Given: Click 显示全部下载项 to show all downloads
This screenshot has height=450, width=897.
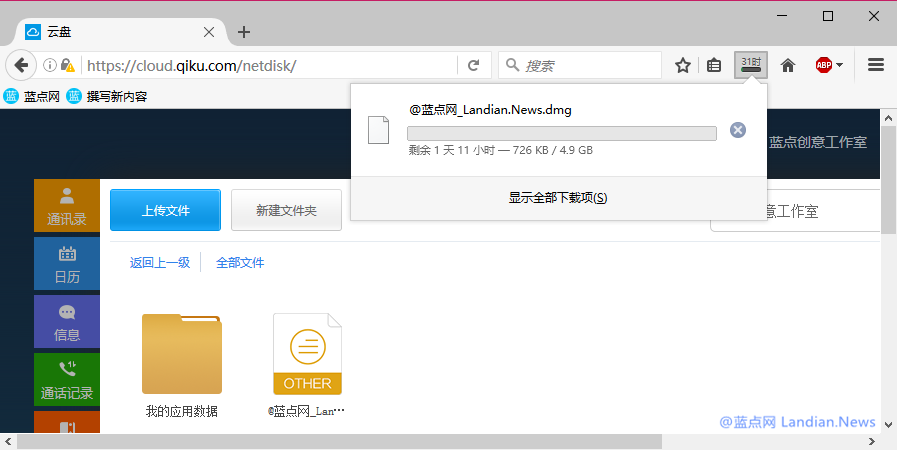Looking at the screenshot, I should [x=558, y=198].
